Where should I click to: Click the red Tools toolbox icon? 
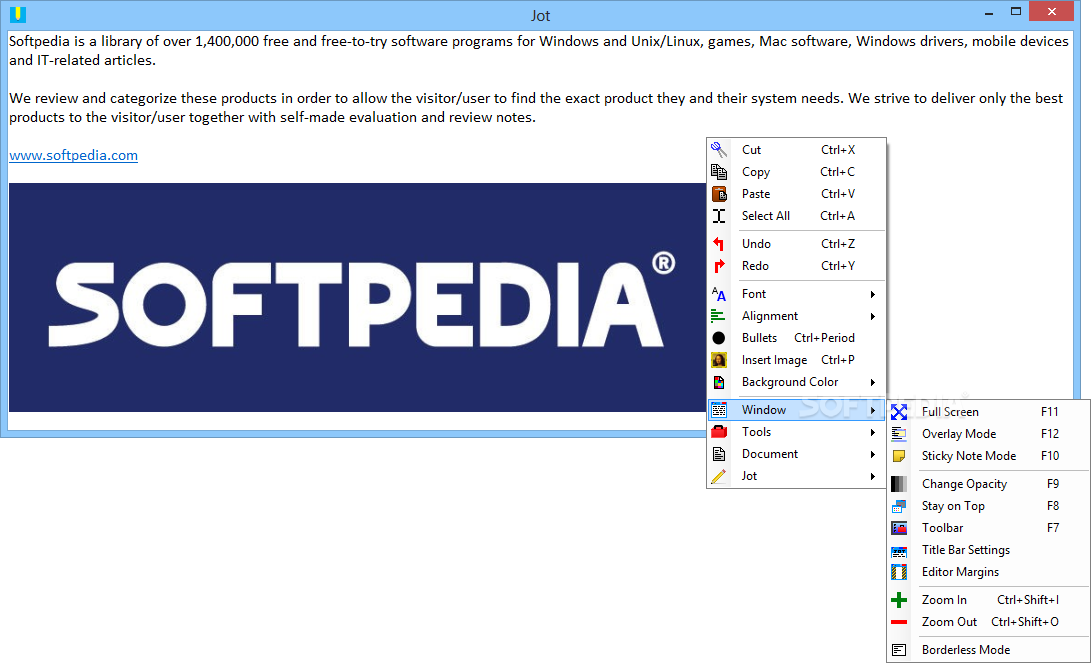click(x=719, y=432)
